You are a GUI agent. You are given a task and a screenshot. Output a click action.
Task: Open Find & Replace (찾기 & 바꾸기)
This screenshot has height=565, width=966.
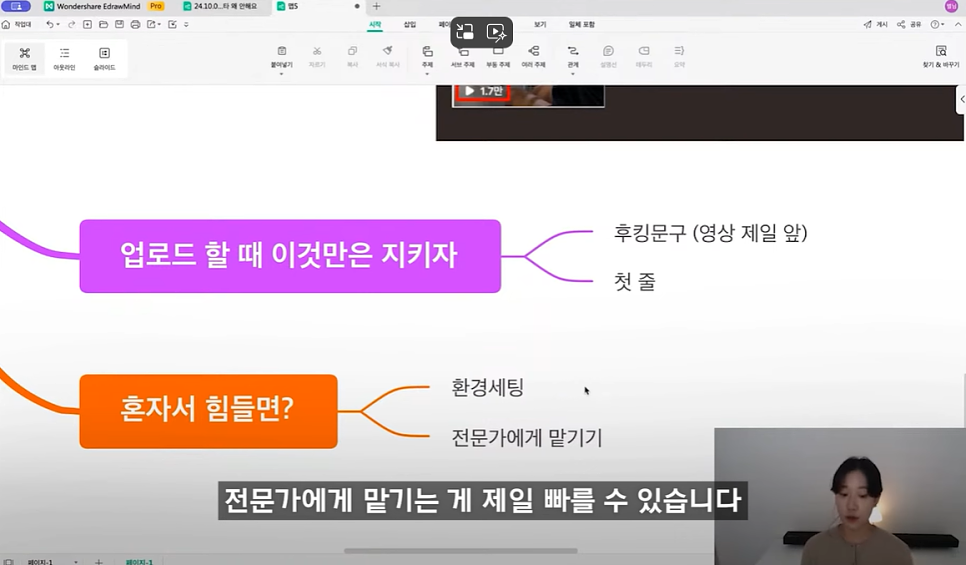pyautogui.click(x=941, y=56)
